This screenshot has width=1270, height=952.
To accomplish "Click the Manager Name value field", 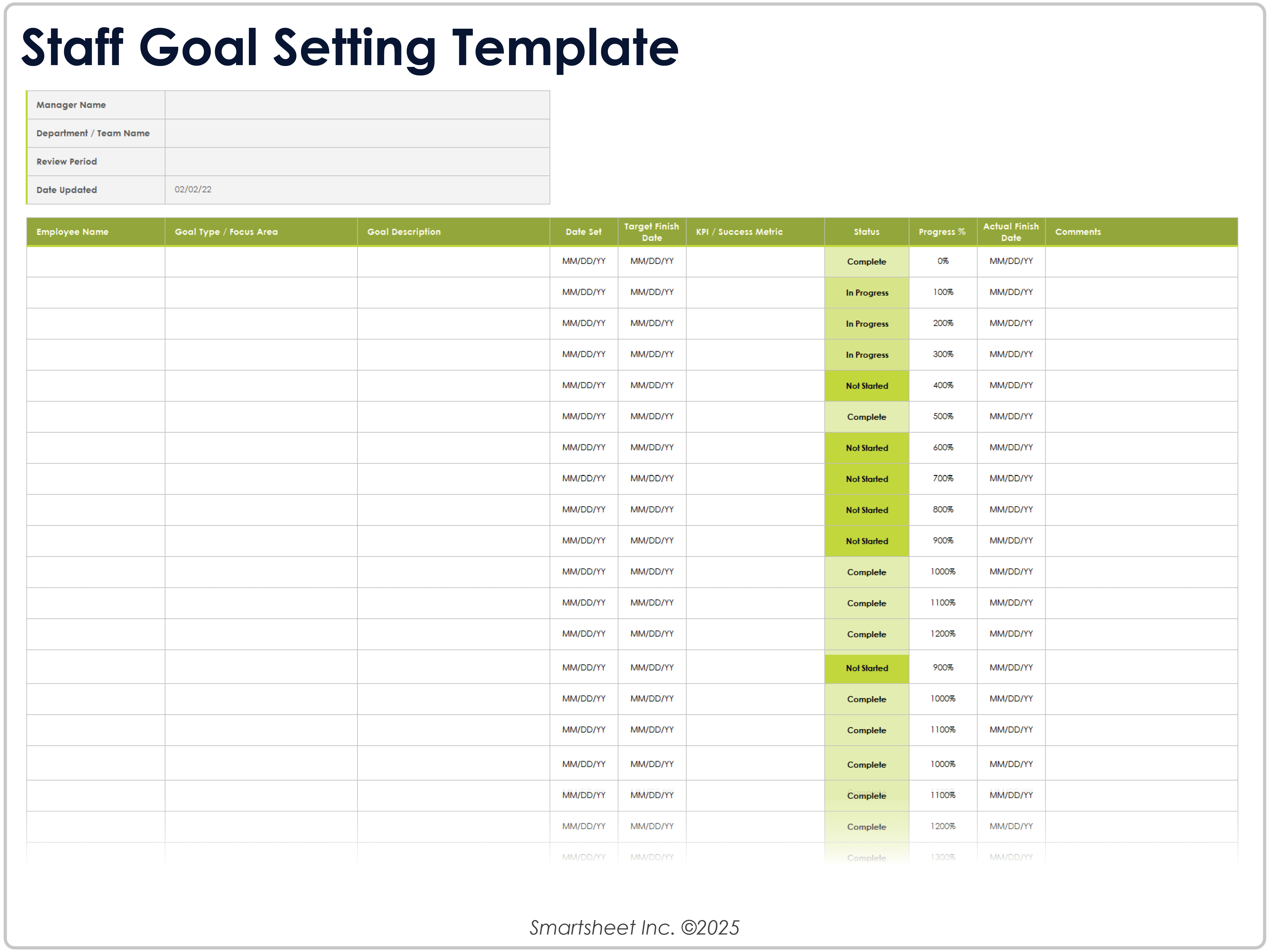I will (x=357, y=105).
